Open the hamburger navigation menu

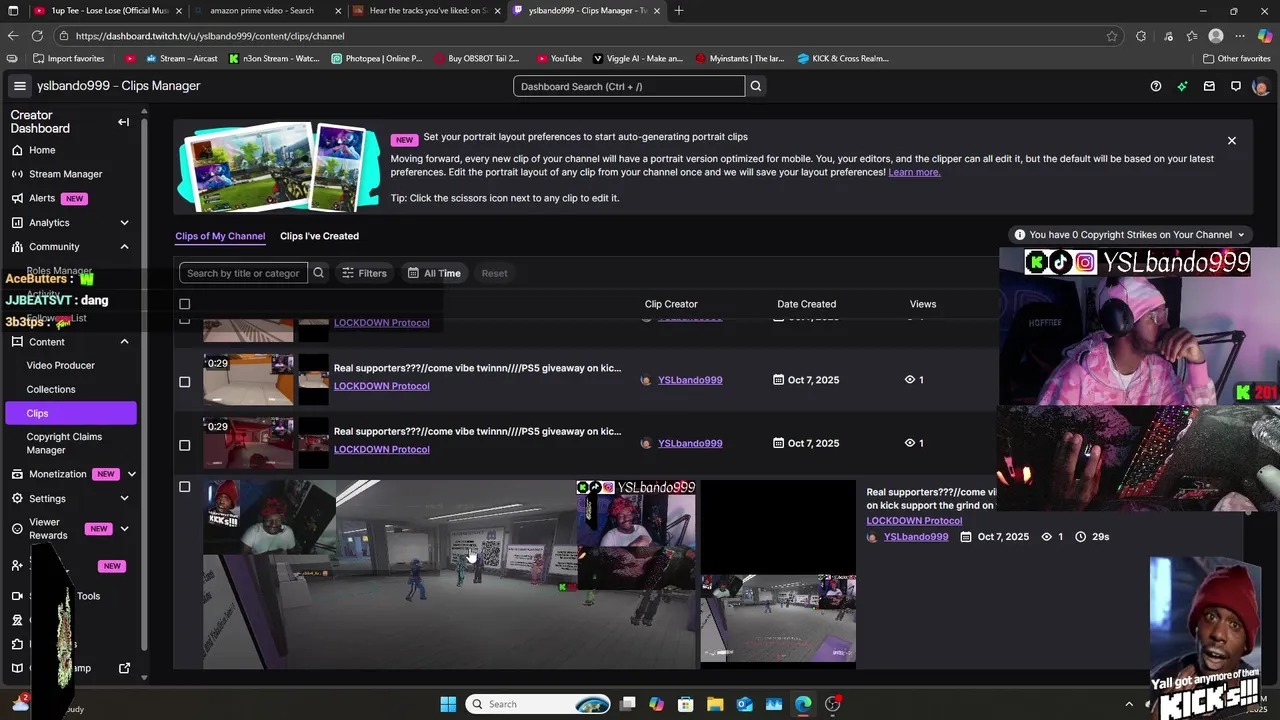coord(19,86)
